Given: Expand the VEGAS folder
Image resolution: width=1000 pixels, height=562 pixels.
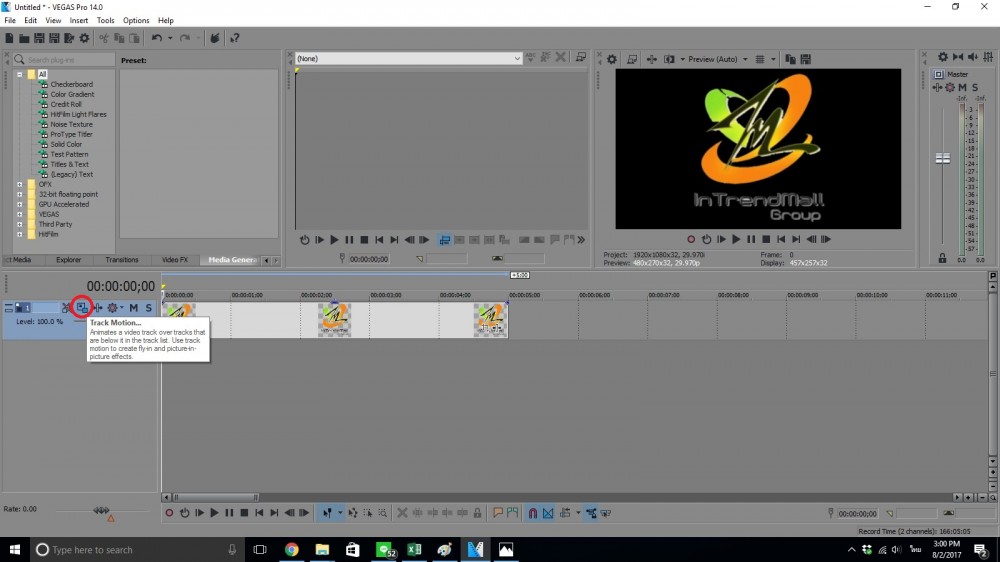Looking at the screenshot, I should click(x=20, y=214).
